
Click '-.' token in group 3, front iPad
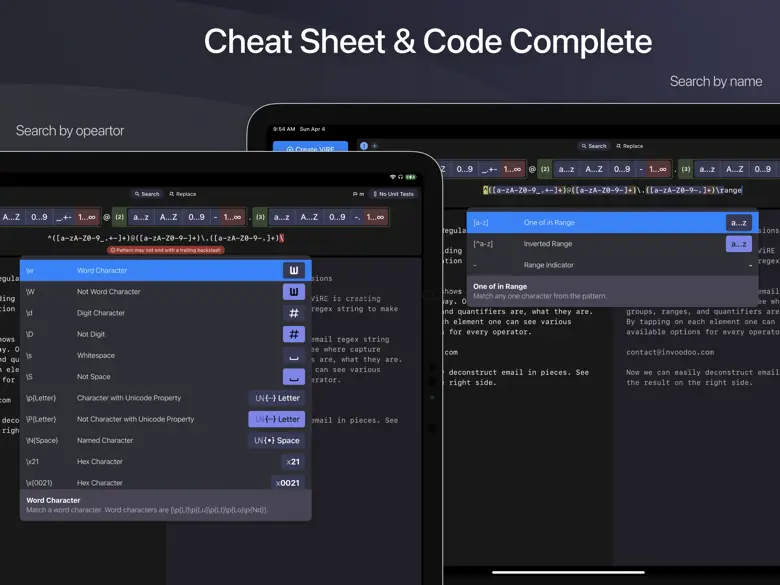click(357, 217)
